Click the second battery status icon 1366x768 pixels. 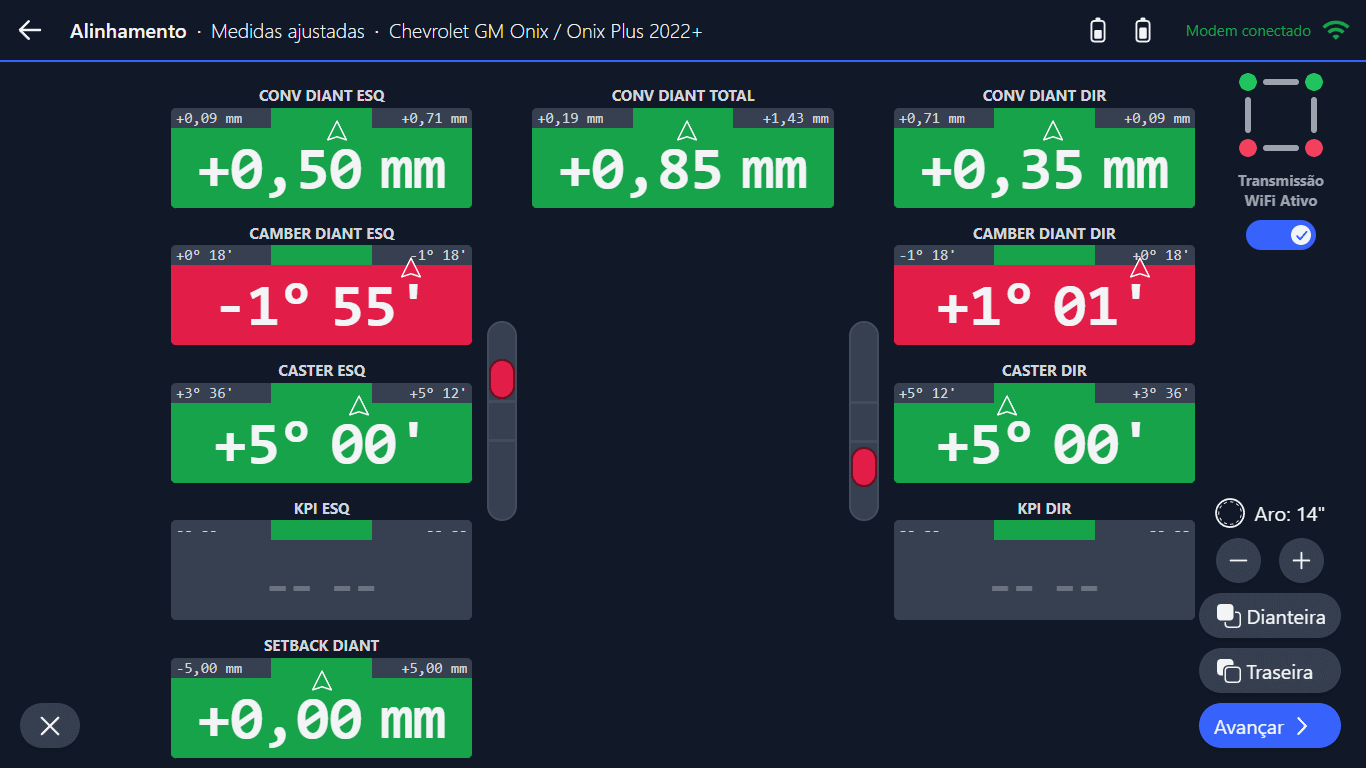click(x=1143, y=31)
